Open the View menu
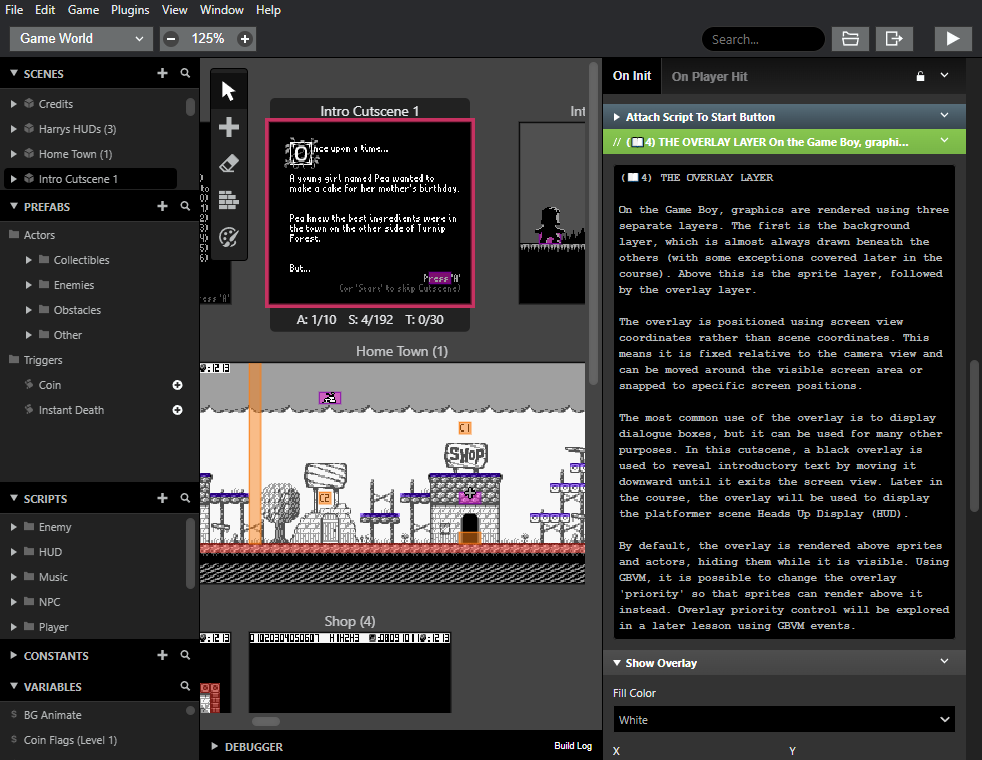The image size is (982, 760). 174,10
